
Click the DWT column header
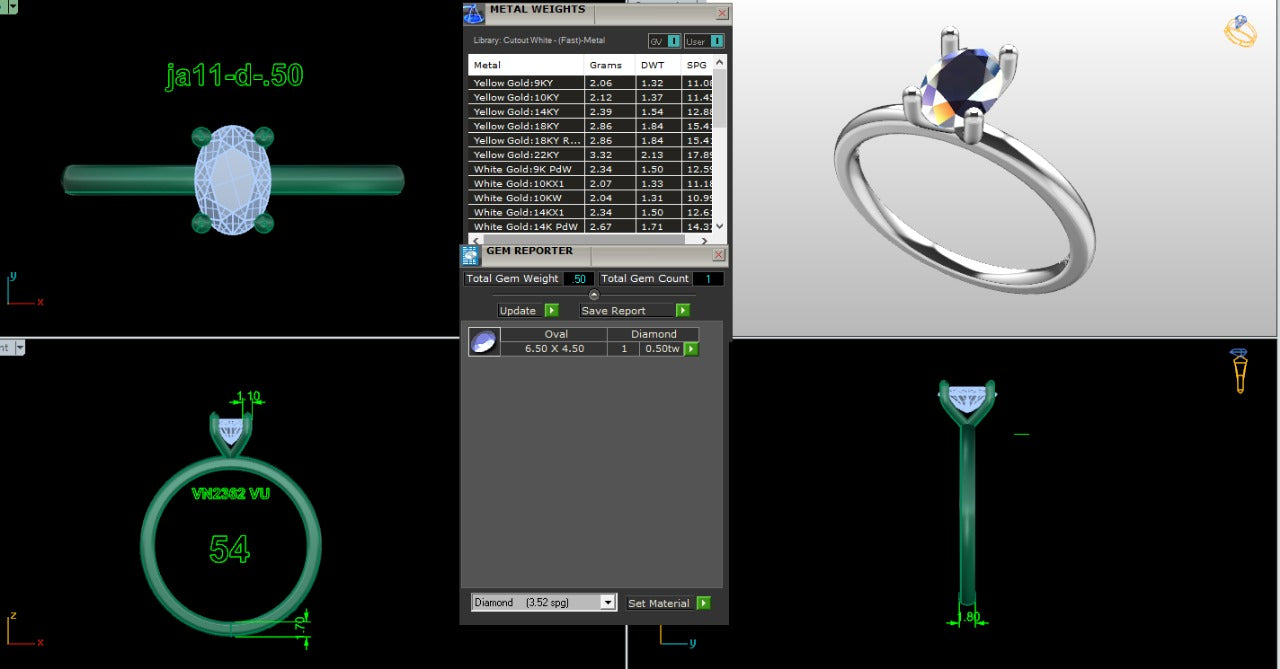[x=658, y=65]
